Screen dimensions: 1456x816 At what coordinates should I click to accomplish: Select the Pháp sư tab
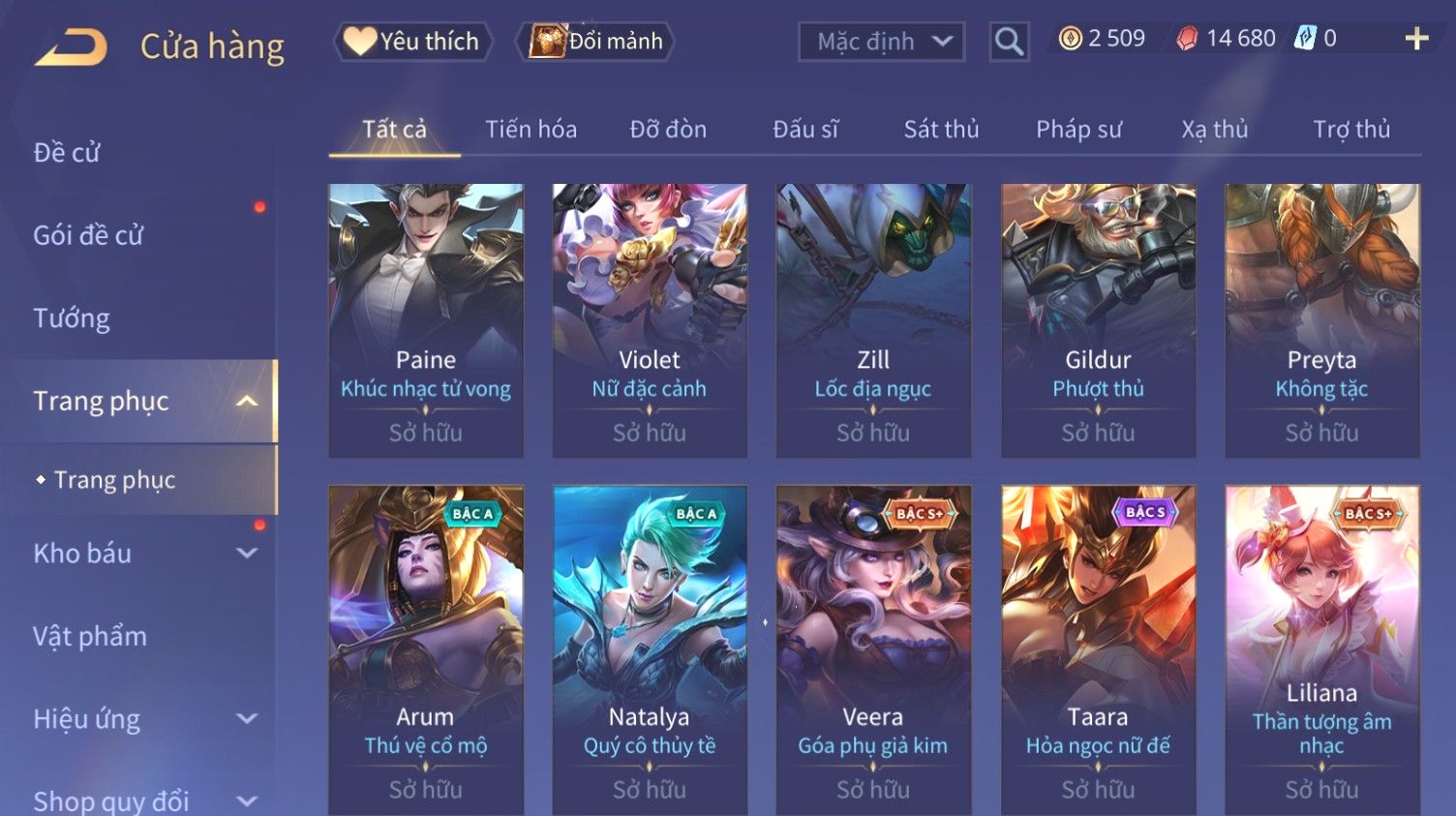(1078, 129)
